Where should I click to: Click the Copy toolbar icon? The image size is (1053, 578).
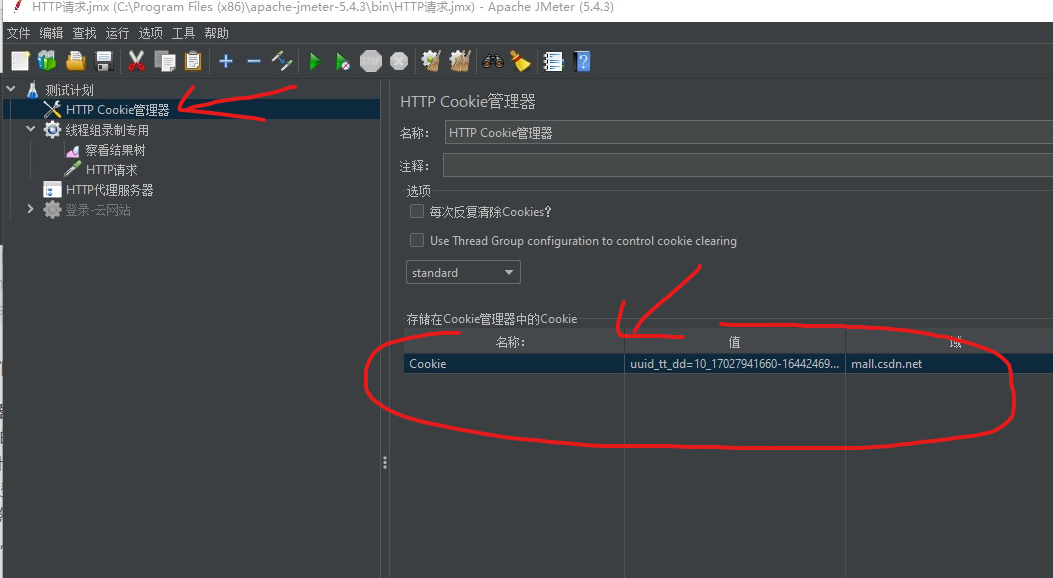click(x=164, y=61)
